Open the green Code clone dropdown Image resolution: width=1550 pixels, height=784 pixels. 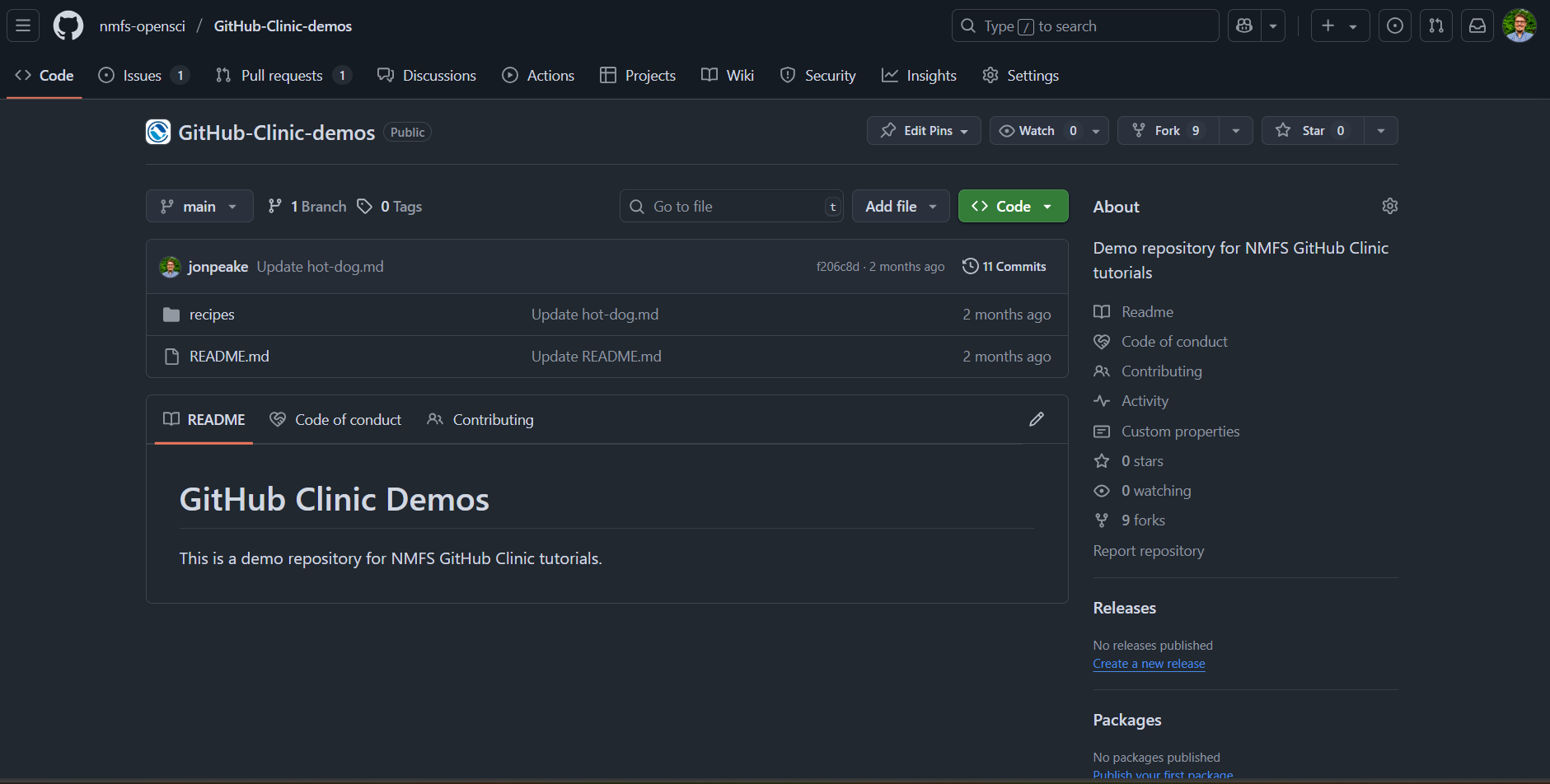tap(1013, 206)
